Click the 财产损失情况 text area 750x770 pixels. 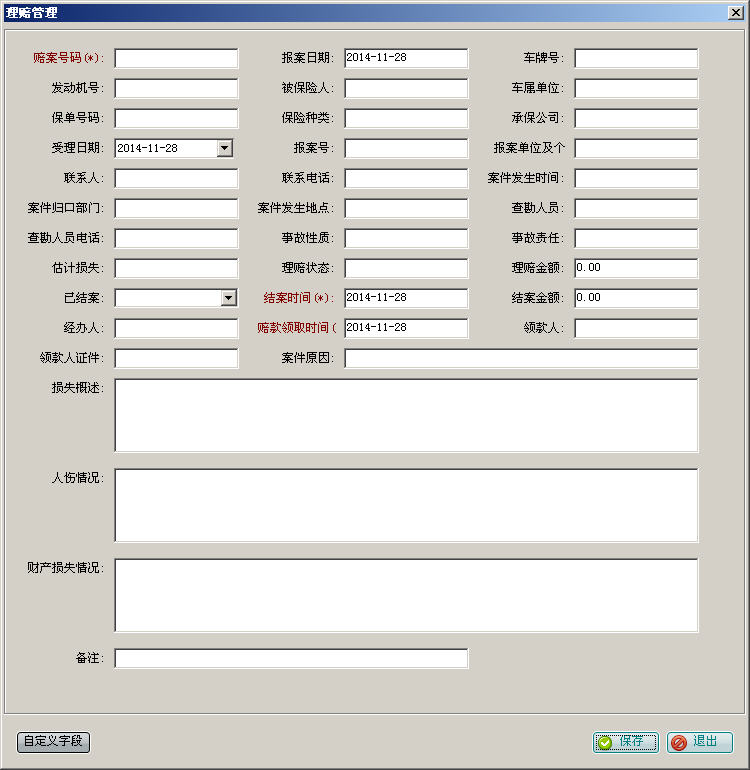(x=406, y=595)
